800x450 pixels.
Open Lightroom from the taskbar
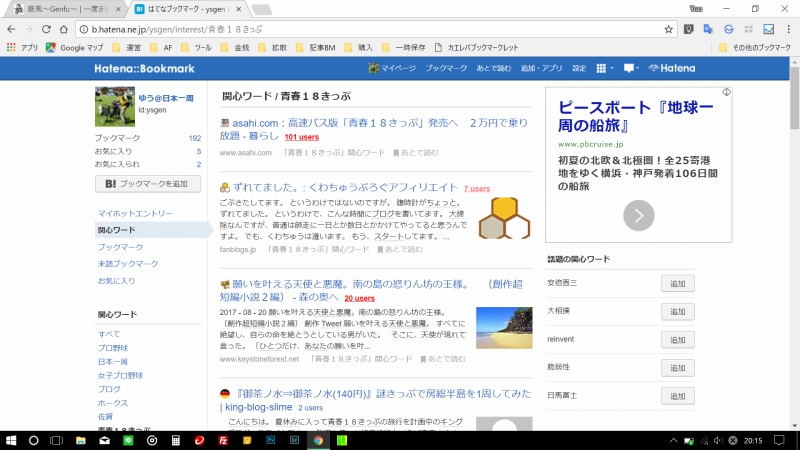(x=294, y=440)
